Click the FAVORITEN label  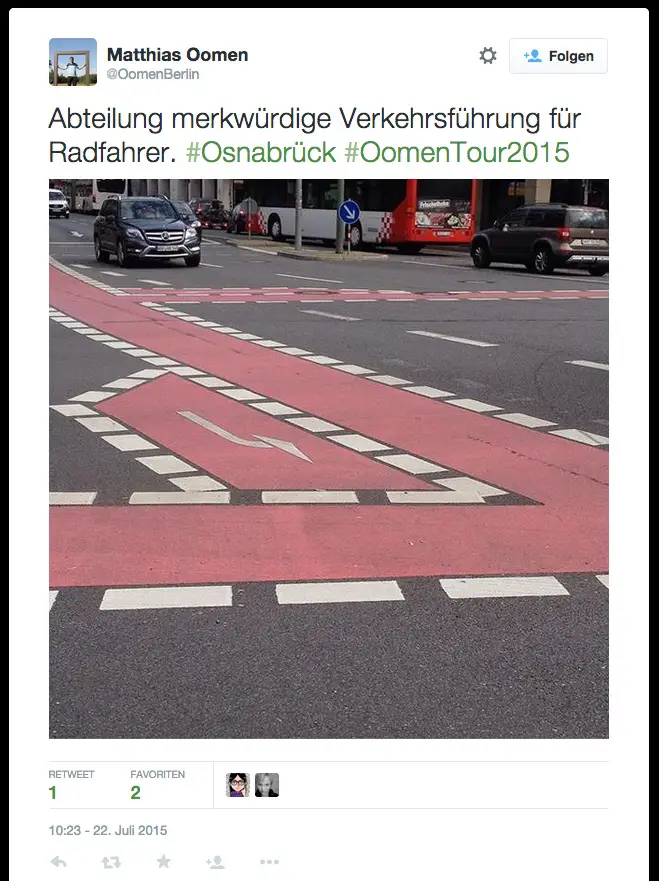[x=157, y=774]
